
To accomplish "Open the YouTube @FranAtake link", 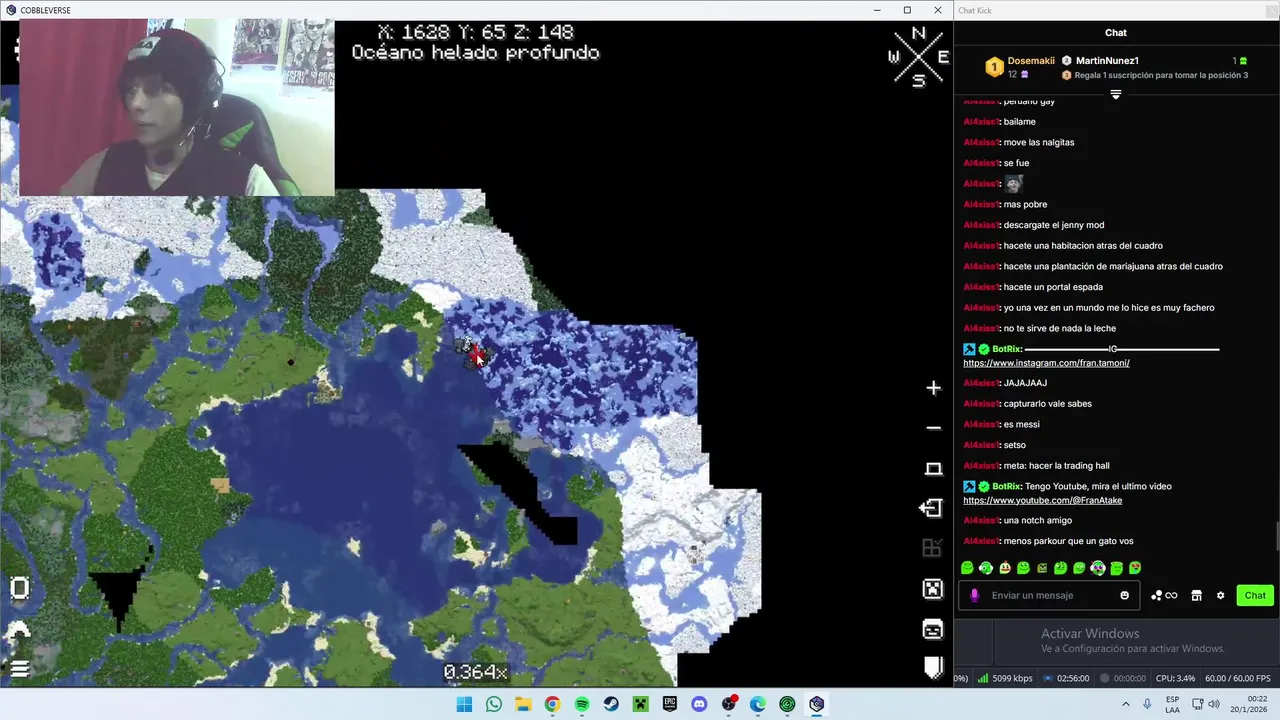I will 1042,500.
